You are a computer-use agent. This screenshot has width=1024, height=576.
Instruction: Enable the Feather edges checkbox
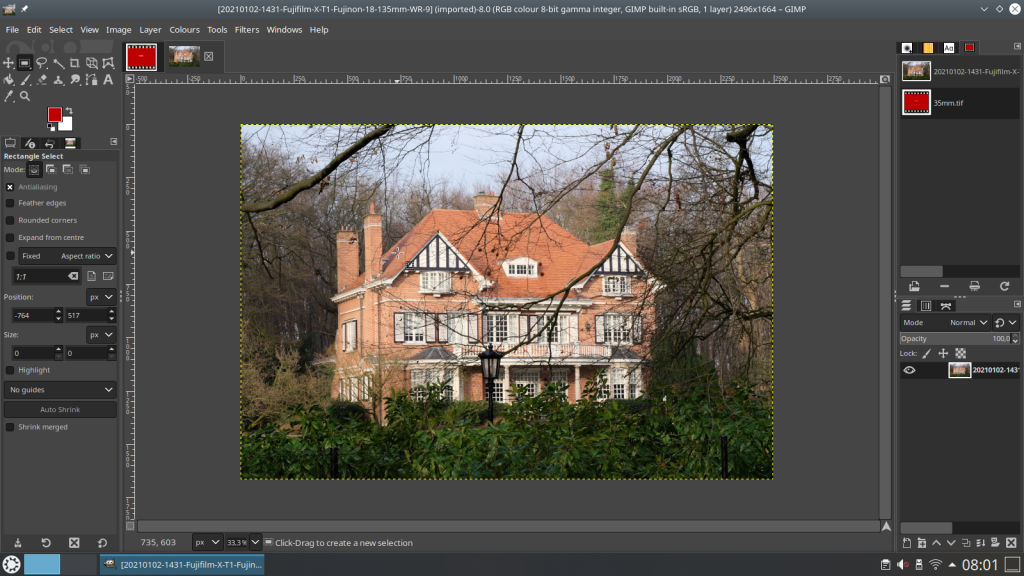pos(10,203)
